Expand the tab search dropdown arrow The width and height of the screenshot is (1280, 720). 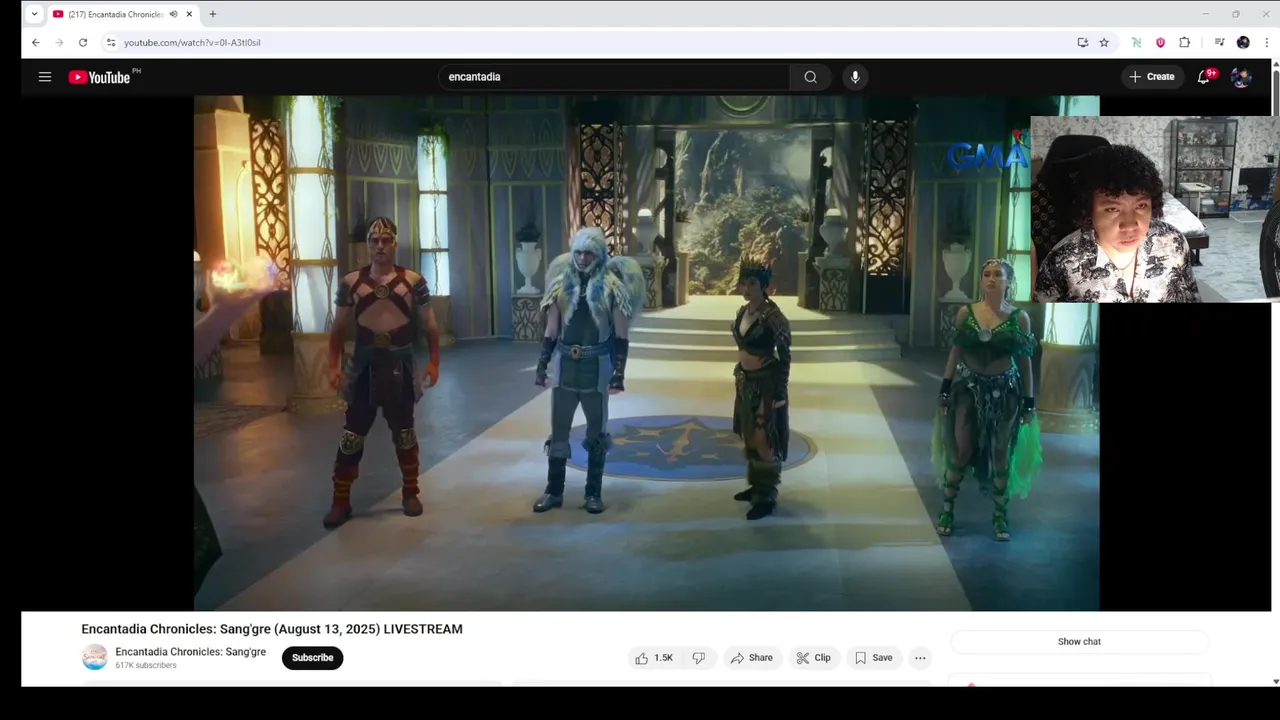34,14
